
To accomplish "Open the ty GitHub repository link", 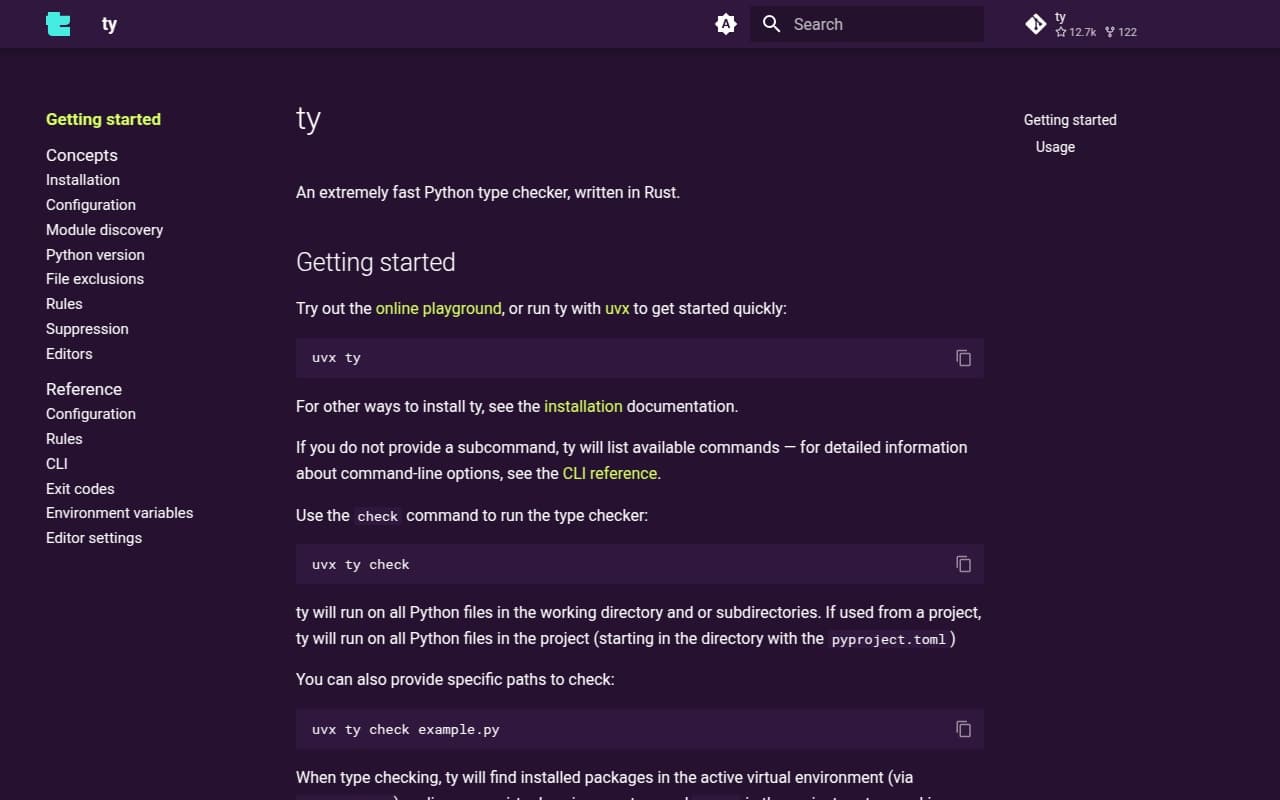I will click(1081, 24).
